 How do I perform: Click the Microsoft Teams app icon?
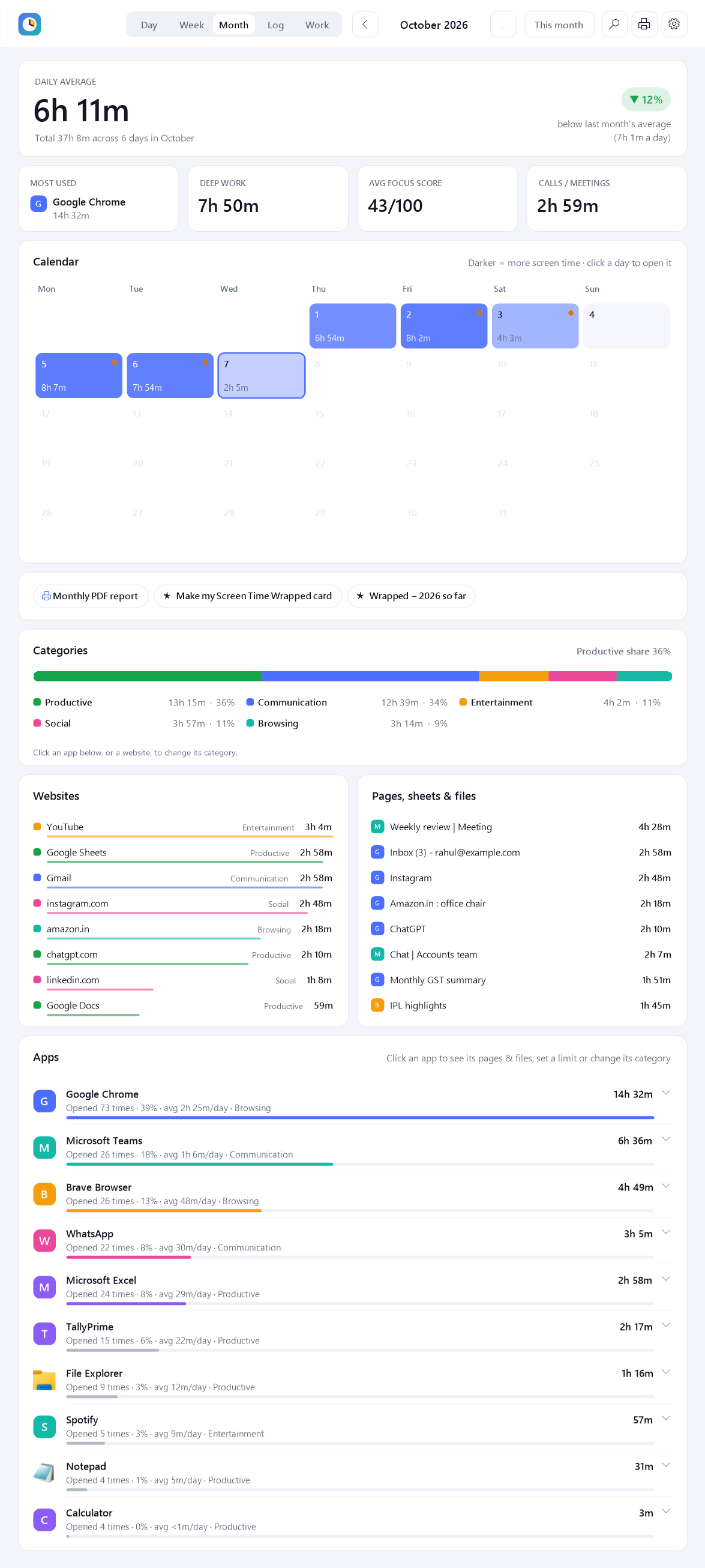pyautogui.click(x=44, y=1147)
